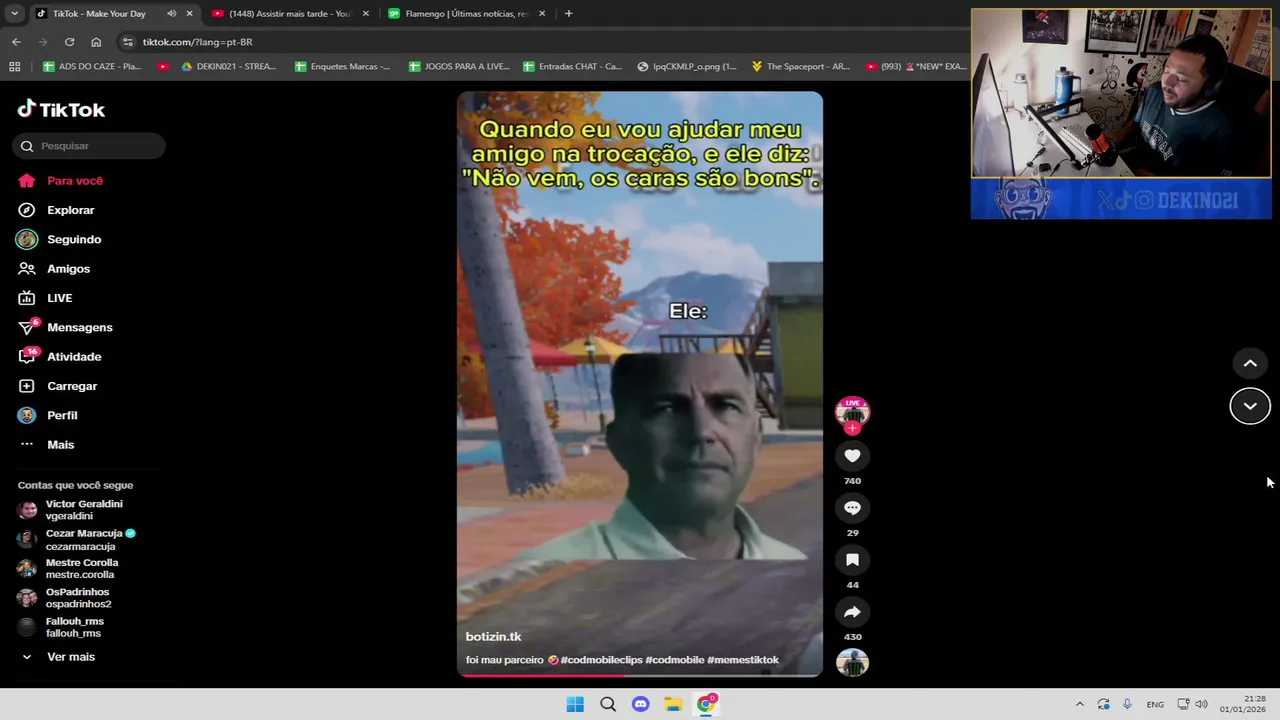This screenshot has width=1280, height=720.
Task: Open Victor Geraldini's account
Action: coord(70,510)
